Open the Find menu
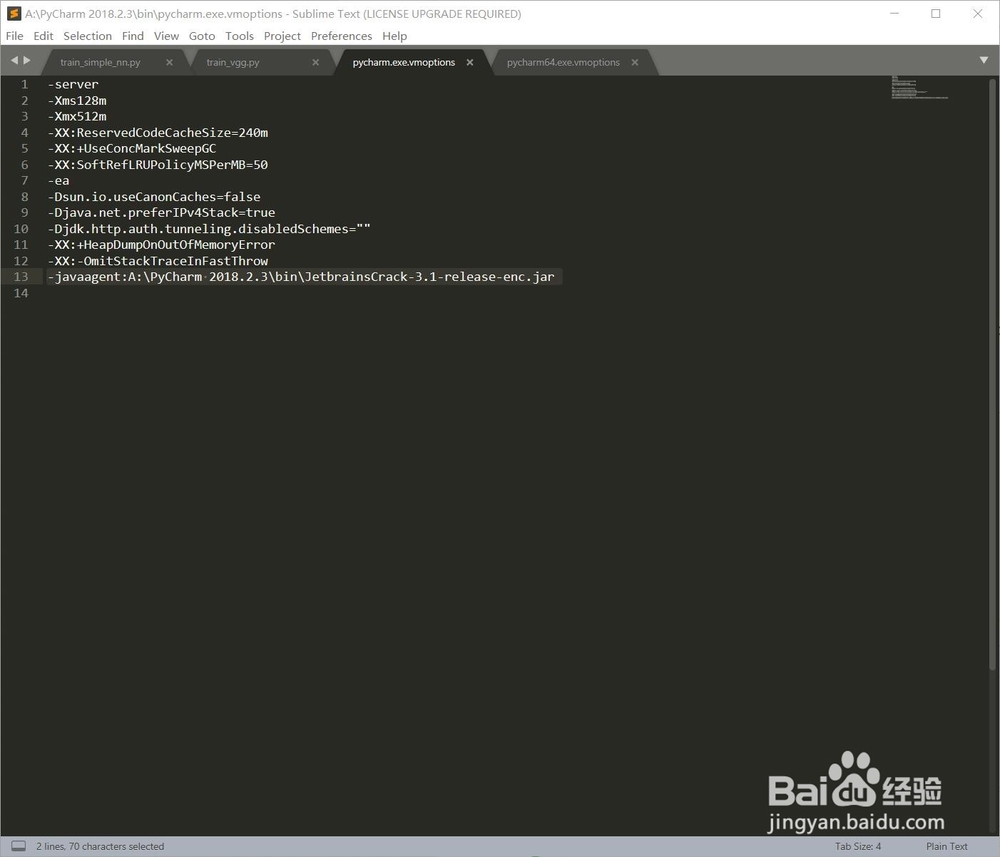Image resolution: width=1000 pixels, height=857 pixels. pos(133,36)
